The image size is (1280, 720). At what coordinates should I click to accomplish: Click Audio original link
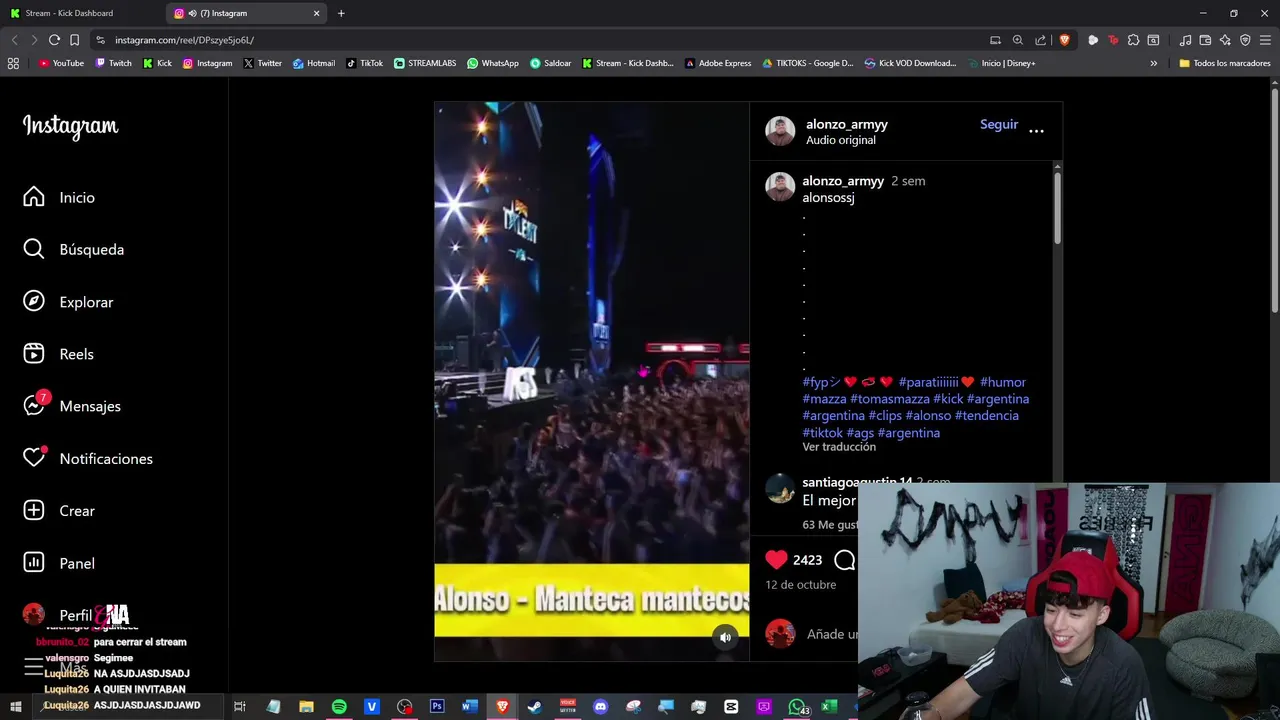click(841, 140)
